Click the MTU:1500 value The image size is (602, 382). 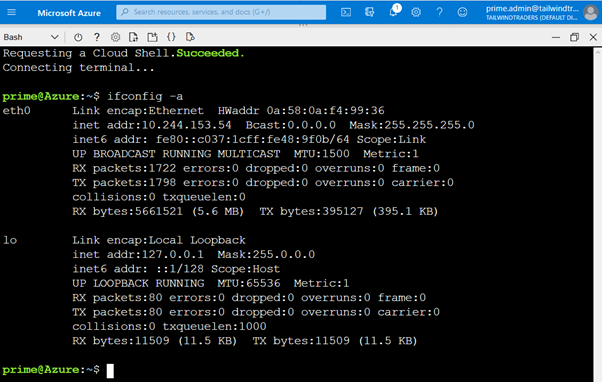tap(322, 154)
